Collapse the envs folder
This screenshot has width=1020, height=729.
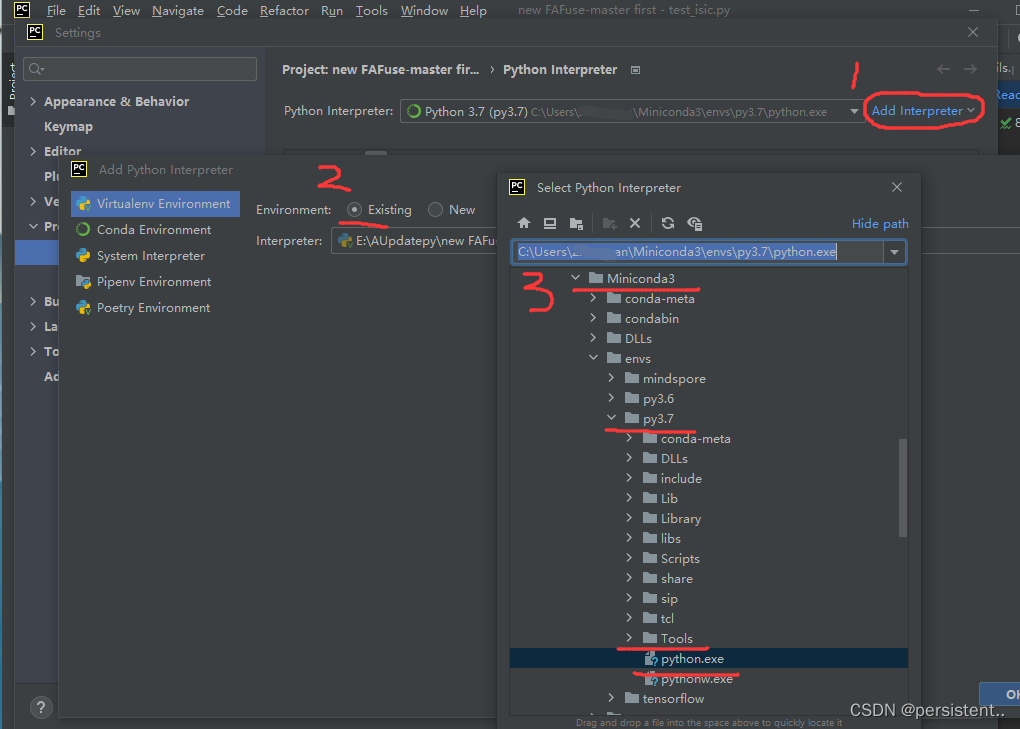[593, 358]
